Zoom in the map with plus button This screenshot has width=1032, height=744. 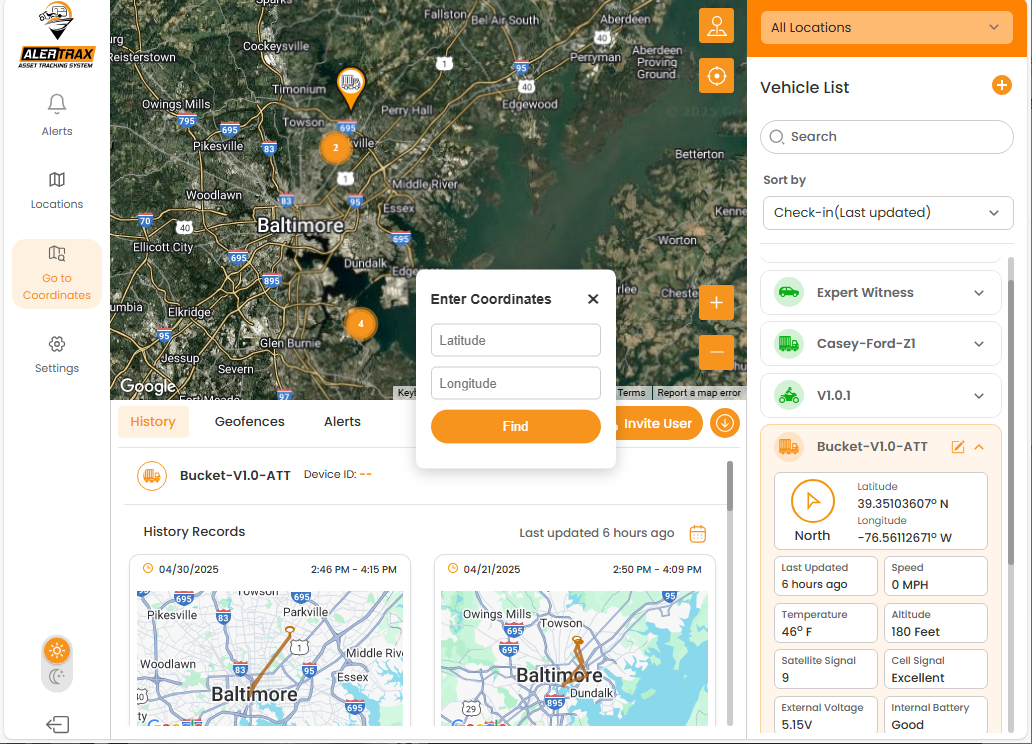(716, 302)
